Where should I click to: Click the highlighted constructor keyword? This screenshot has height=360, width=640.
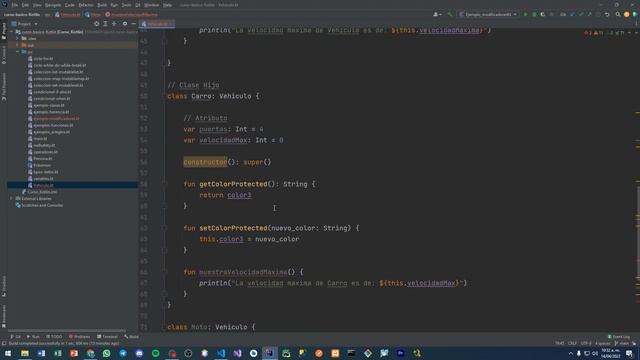coord(205,162)
